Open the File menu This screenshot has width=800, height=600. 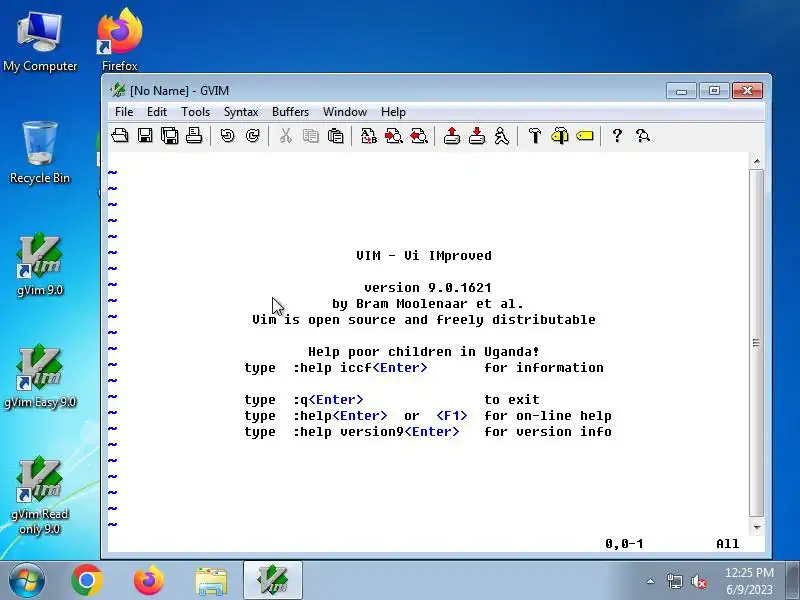pyautogui.click(x=124, y=112)
